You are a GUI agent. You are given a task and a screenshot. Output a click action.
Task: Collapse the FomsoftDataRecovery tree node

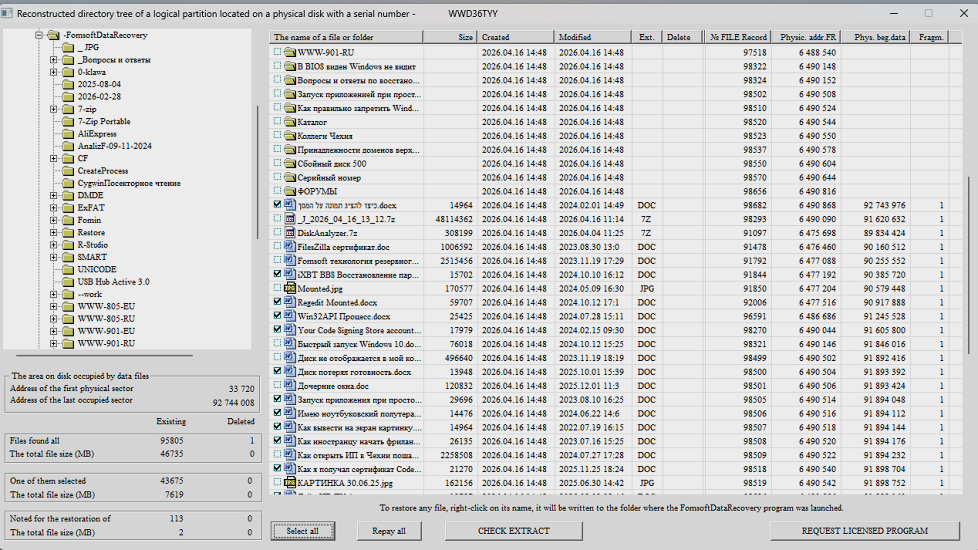(39, 35)
